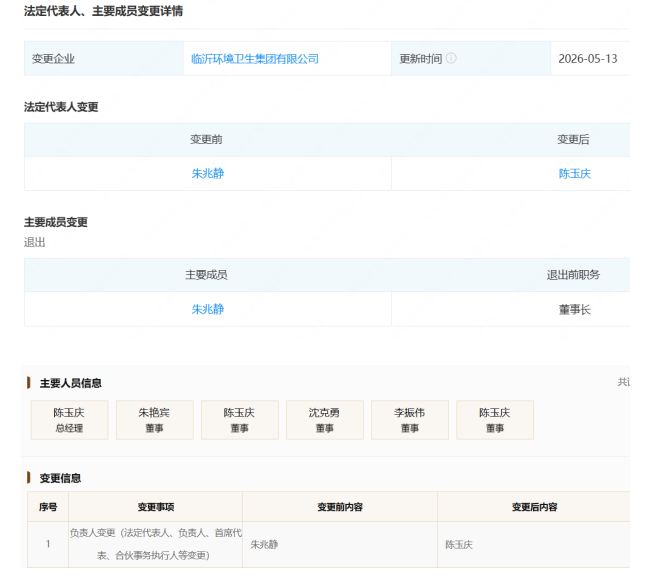Click row number 1 in 变更信息 table

click(48, 544)
